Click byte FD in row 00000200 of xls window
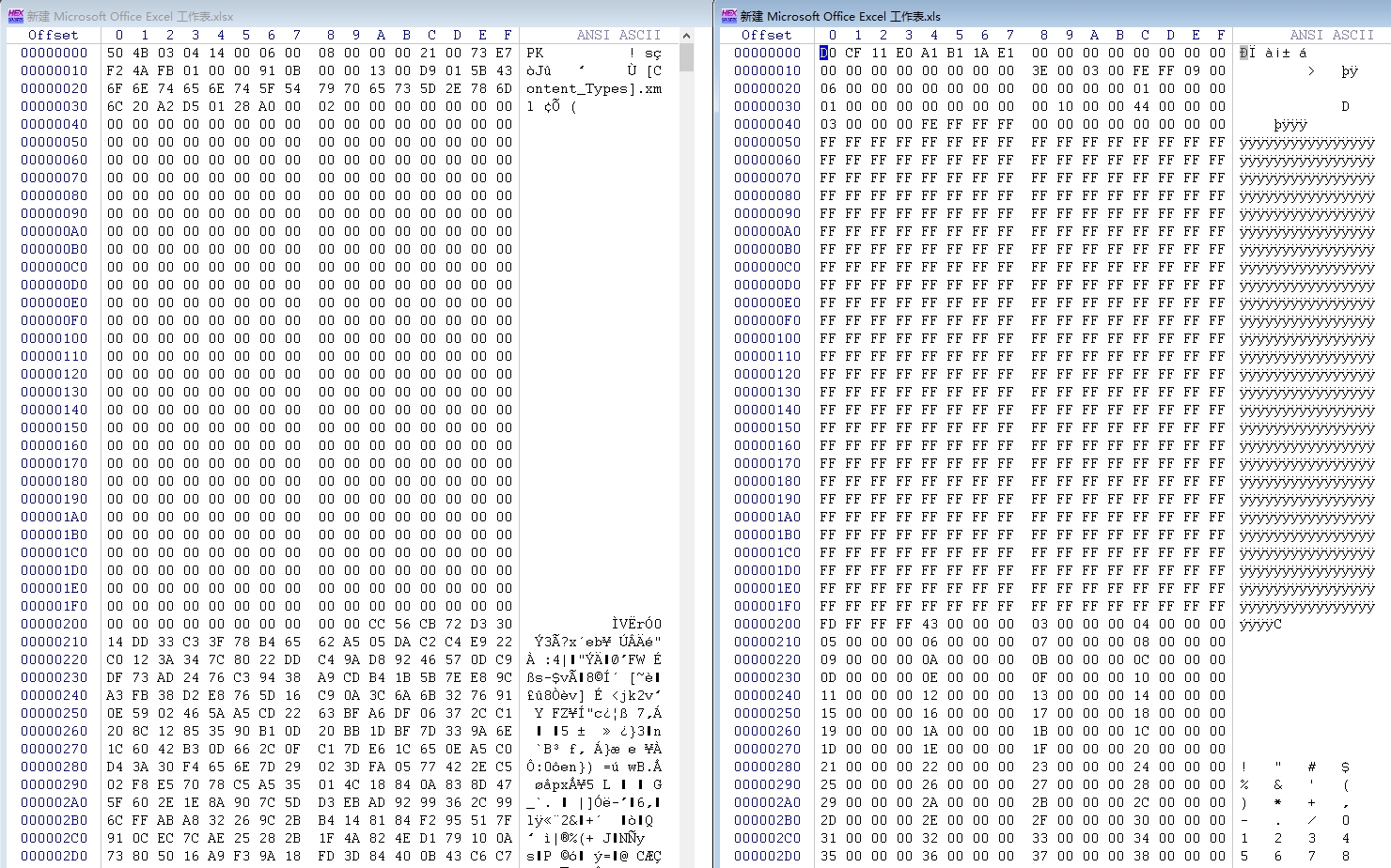1391x868 pixels. [x=827, y=624]
